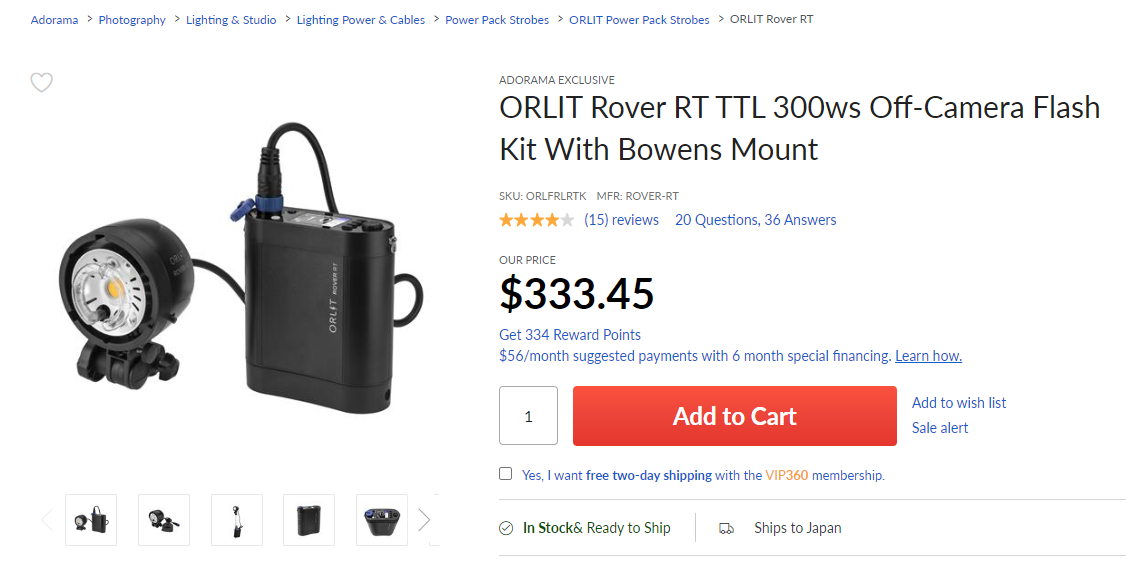This screenshot has height=563, width=1147.
Task: Select the first product thumbnail
Action: 91,520
